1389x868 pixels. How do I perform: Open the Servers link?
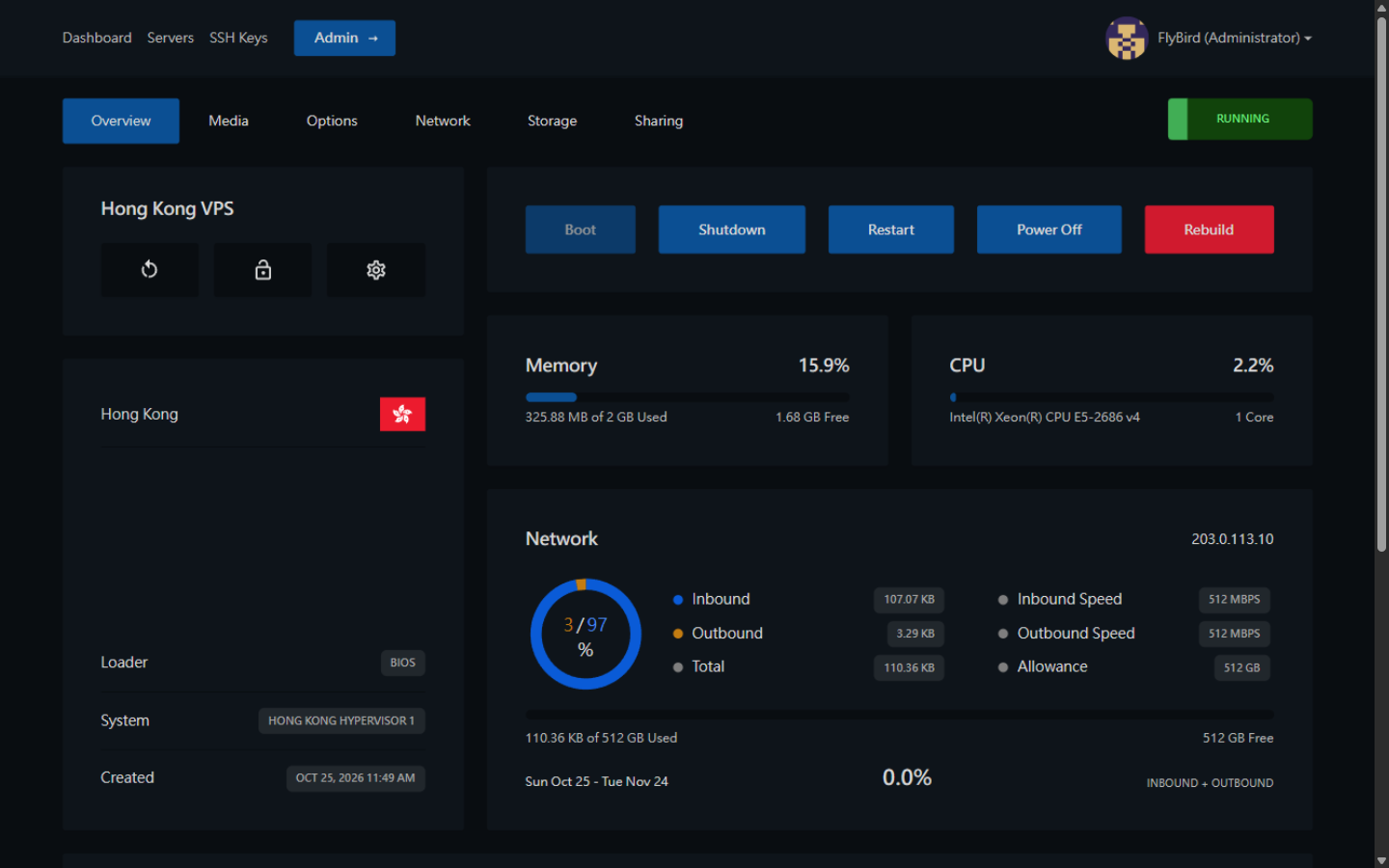[x=171, y=38]
